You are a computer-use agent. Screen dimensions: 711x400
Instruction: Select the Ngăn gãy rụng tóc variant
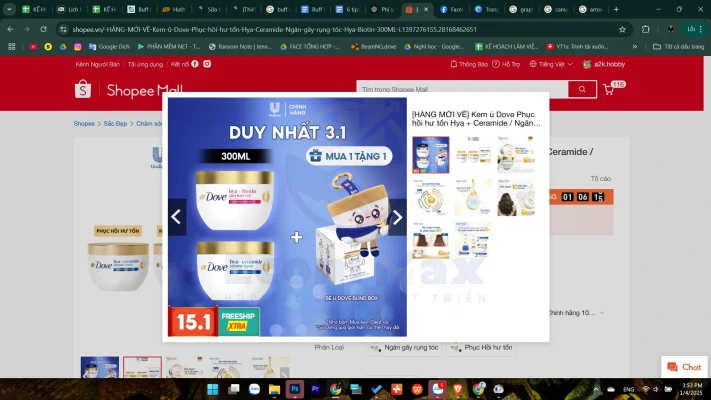[x=404, y=348]
